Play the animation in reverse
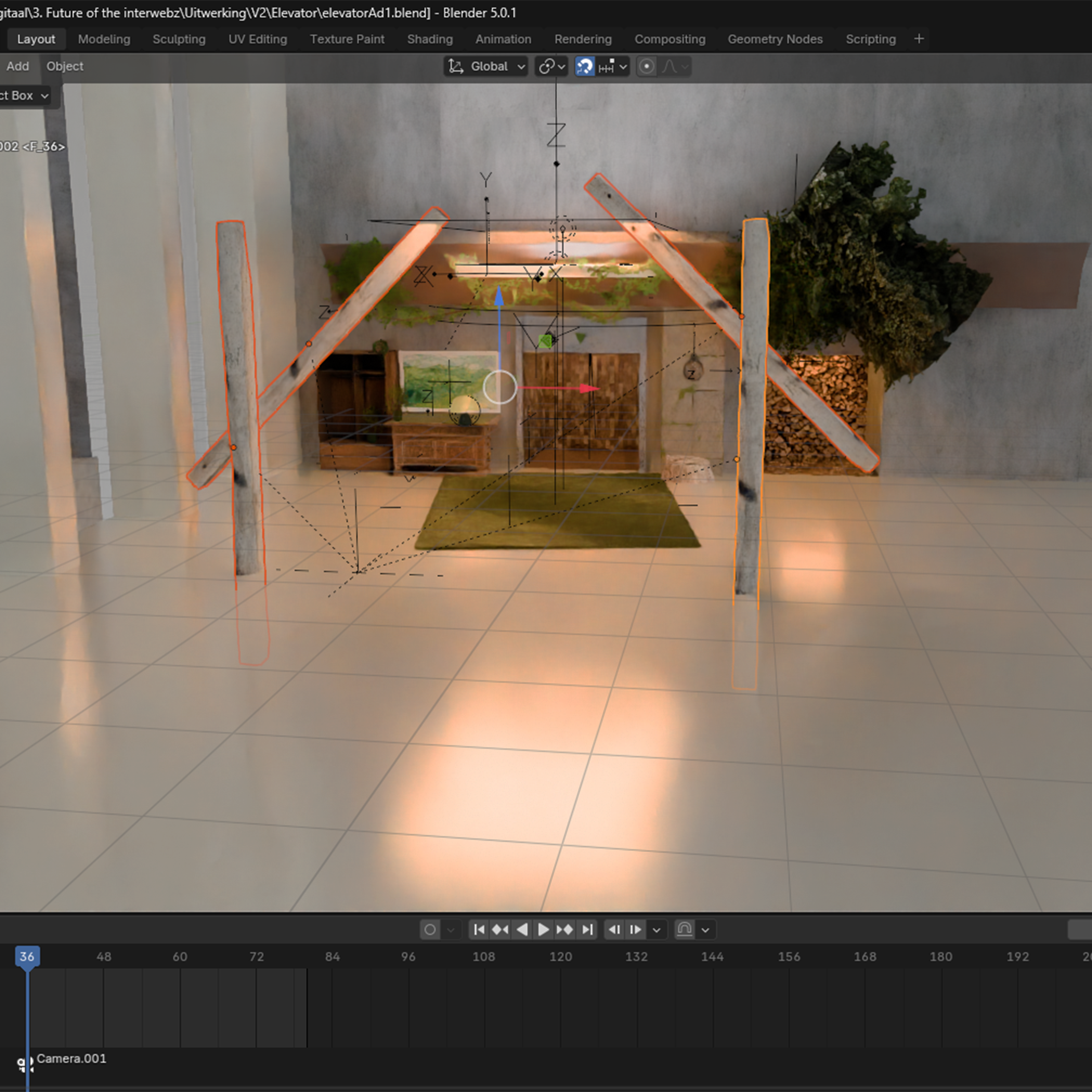1092x1092 pixels. (522, 930)
